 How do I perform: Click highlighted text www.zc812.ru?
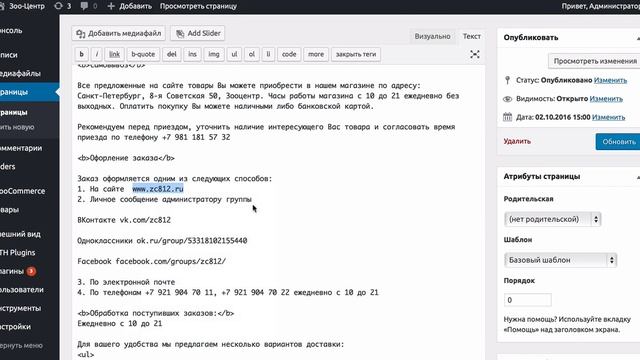tap(158, 189)
